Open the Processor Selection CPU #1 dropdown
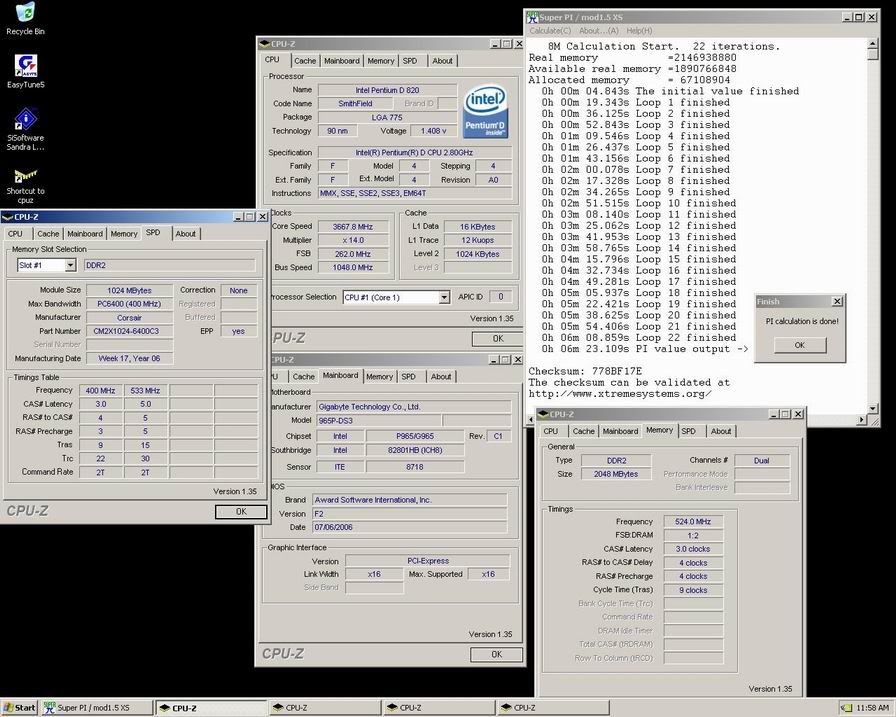This screenshot has height=717, width=896. 444,297
